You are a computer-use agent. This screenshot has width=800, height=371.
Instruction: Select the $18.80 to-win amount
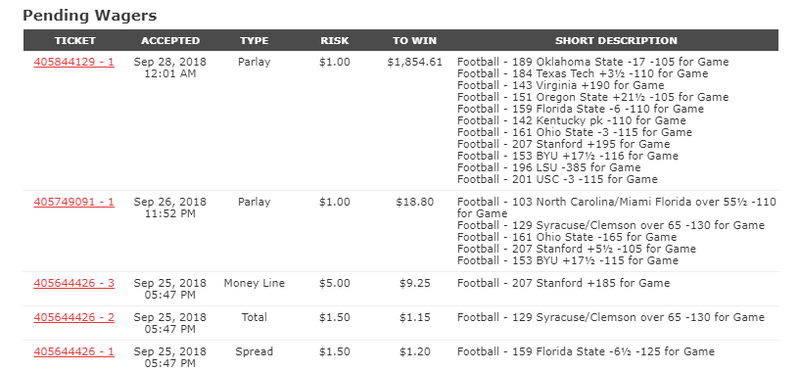tap(415, 202)
